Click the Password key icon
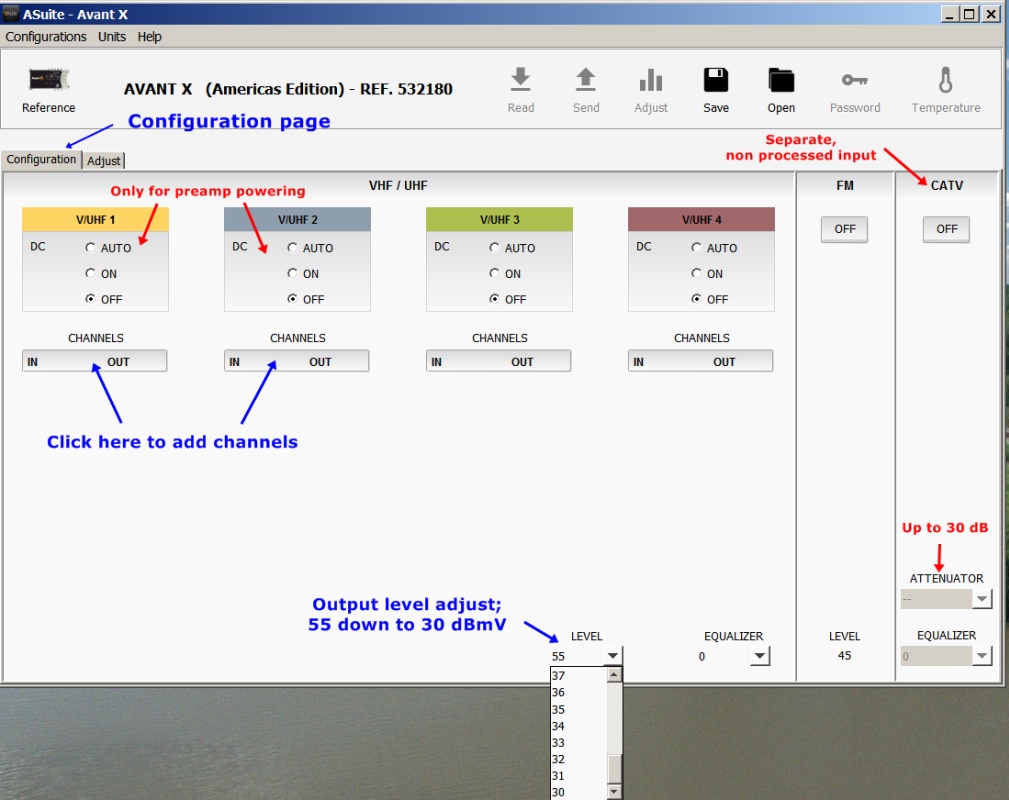 click(855, 80)
